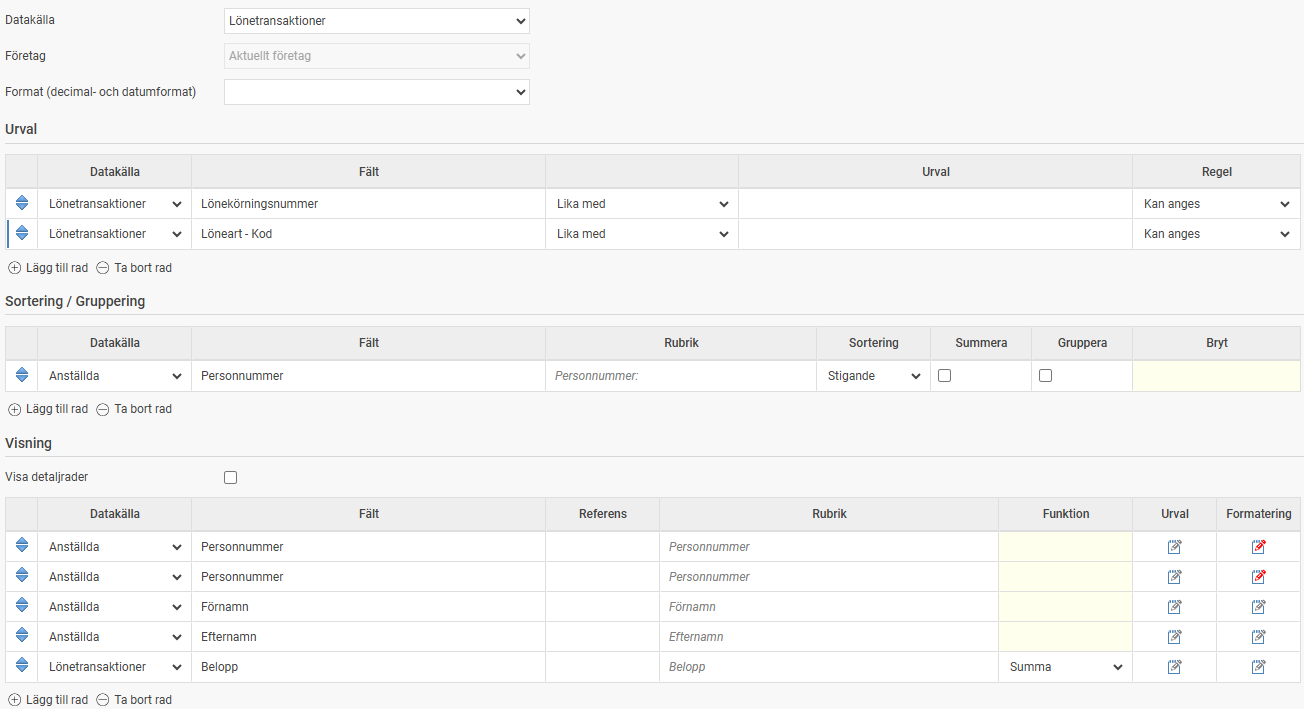Open the Summa function dropdown for Belopp

click(x=1065, y=667)
